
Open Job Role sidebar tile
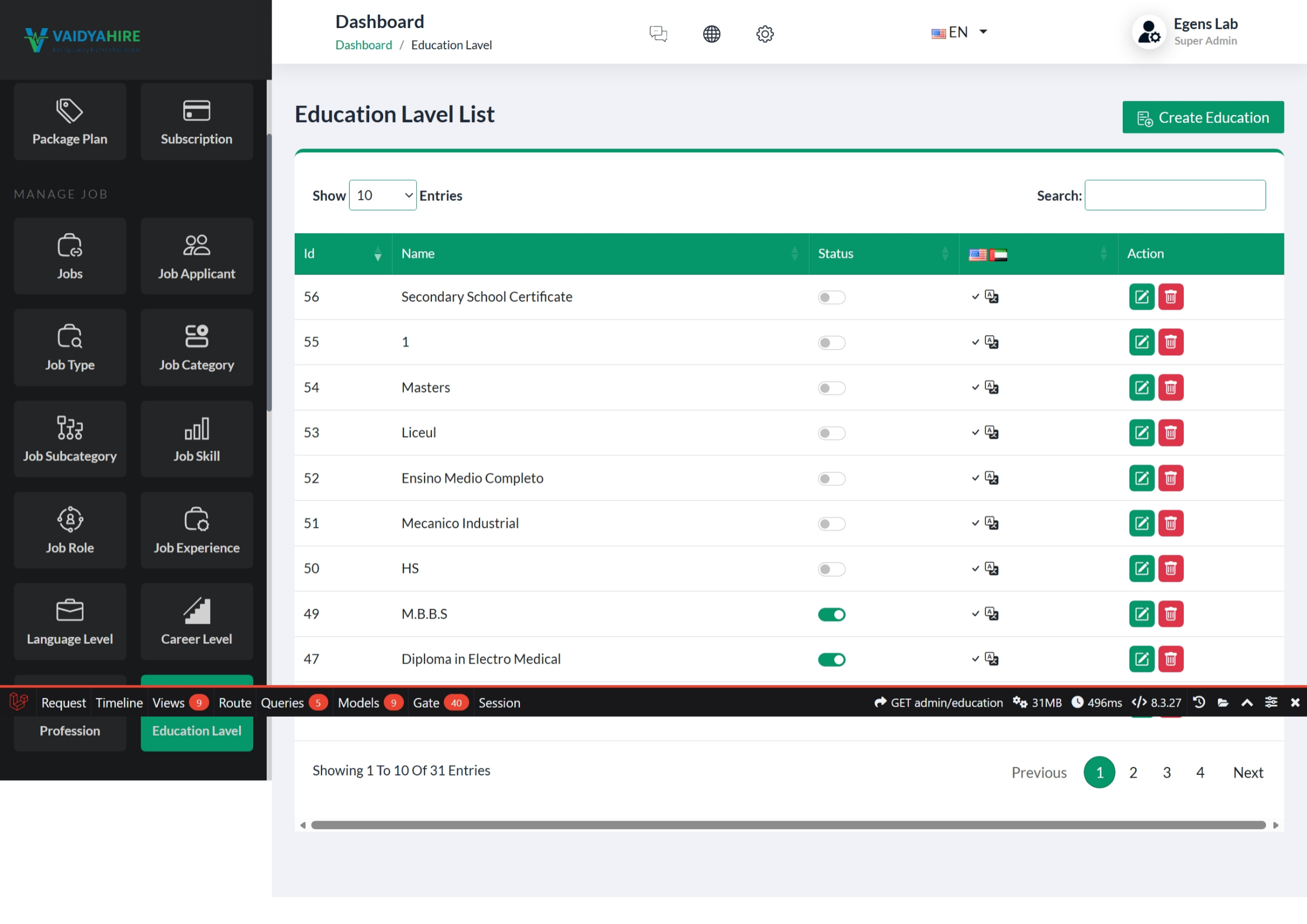pyautogui.click(x=69, y=530)
